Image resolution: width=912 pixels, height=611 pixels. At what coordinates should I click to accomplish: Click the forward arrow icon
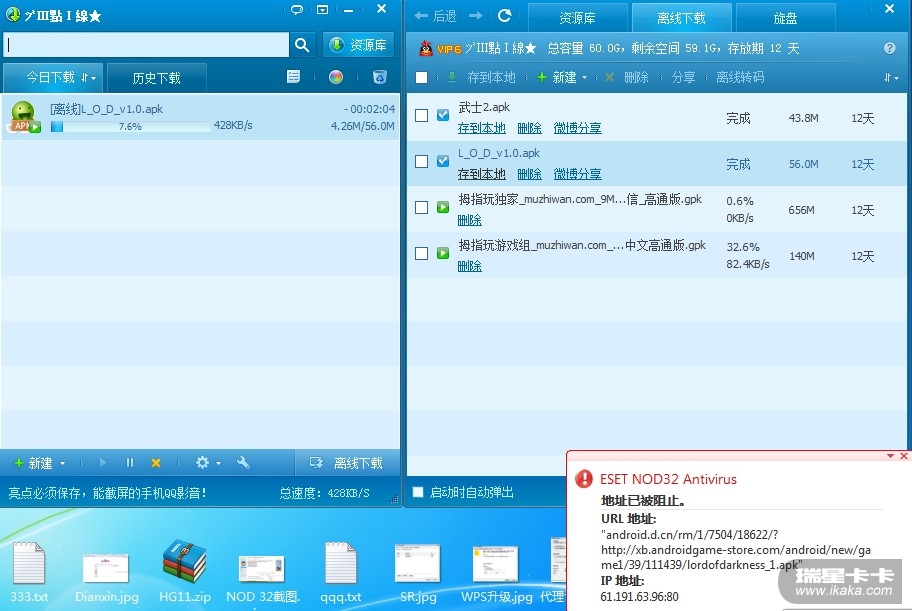pos(476,16)
